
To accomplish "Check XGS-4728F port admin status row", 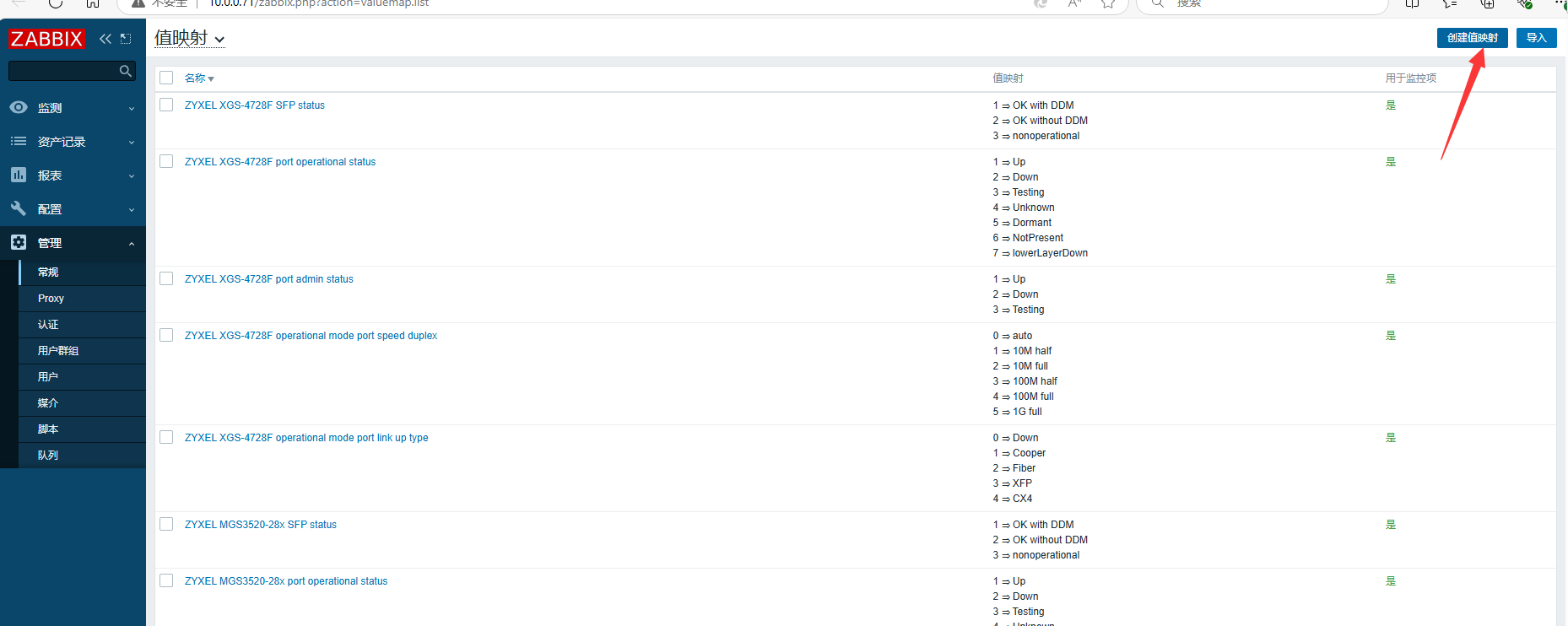I will pyautogui.click(x=166, y=278).
